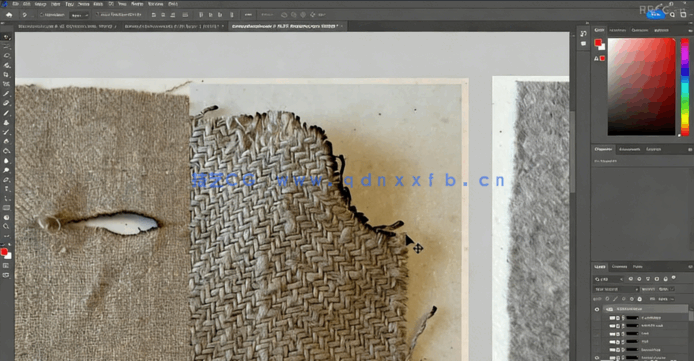Viewport: 694px width, 361px height.
Task: Switch to the Swatches panel tab
Action: (x=617, y=30)
